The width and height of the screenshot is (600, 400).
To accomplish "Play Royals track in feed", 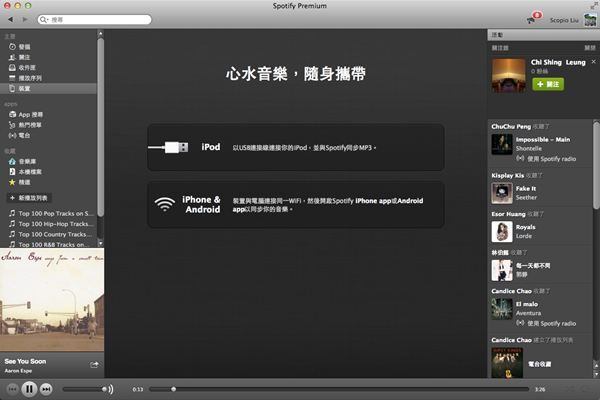I will 525,227.
